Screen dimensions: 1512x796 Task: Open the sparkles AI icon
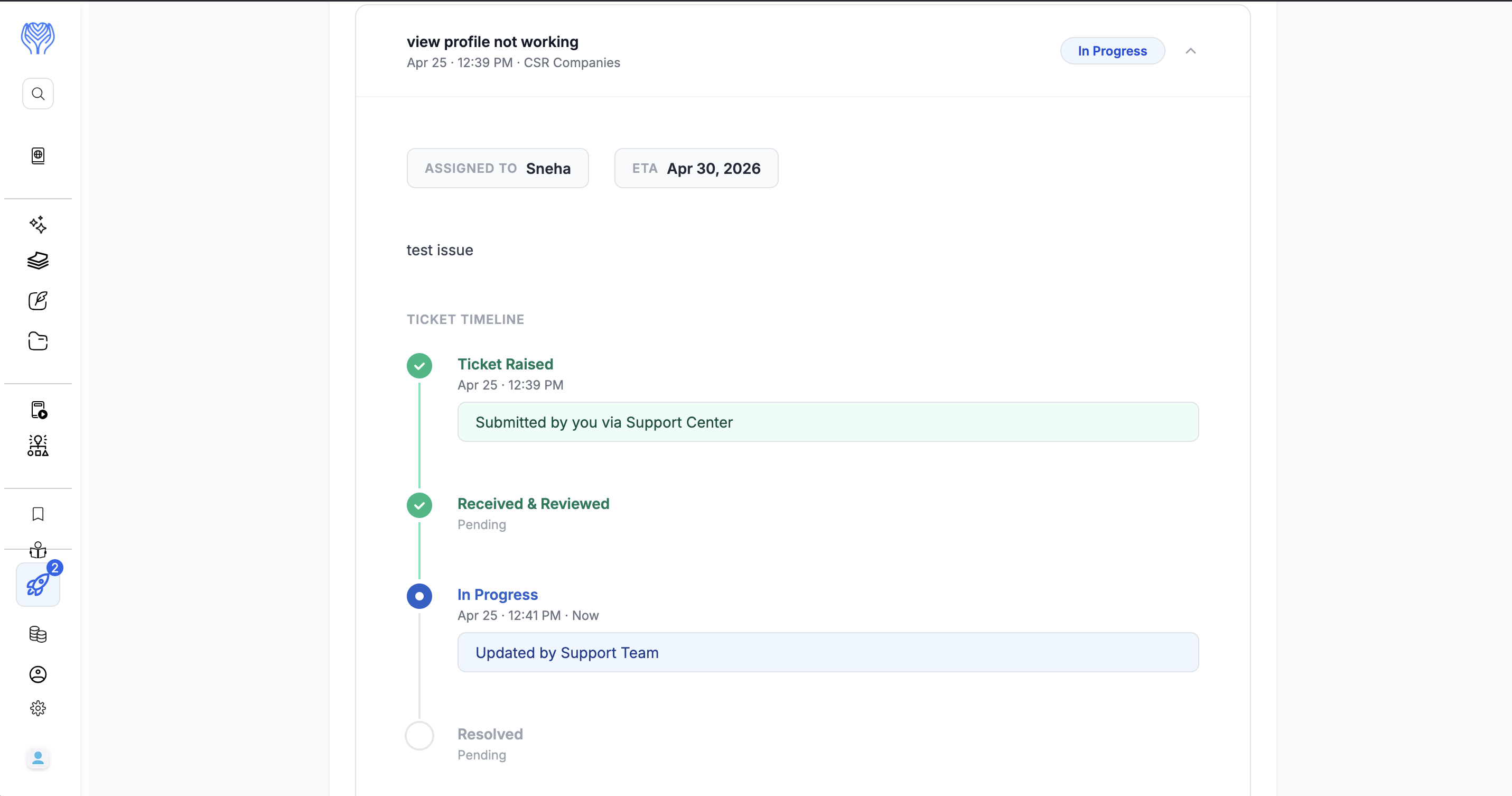pyautogui.click(x=38, y=224)
